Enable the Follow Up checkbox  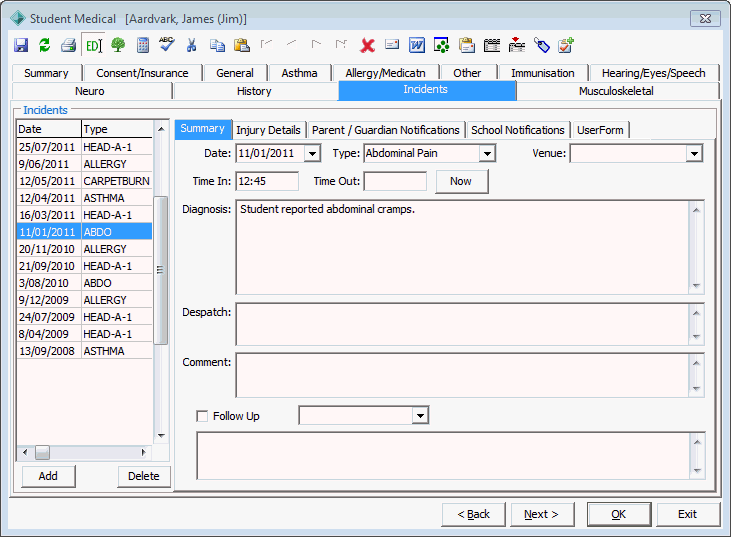202,416
